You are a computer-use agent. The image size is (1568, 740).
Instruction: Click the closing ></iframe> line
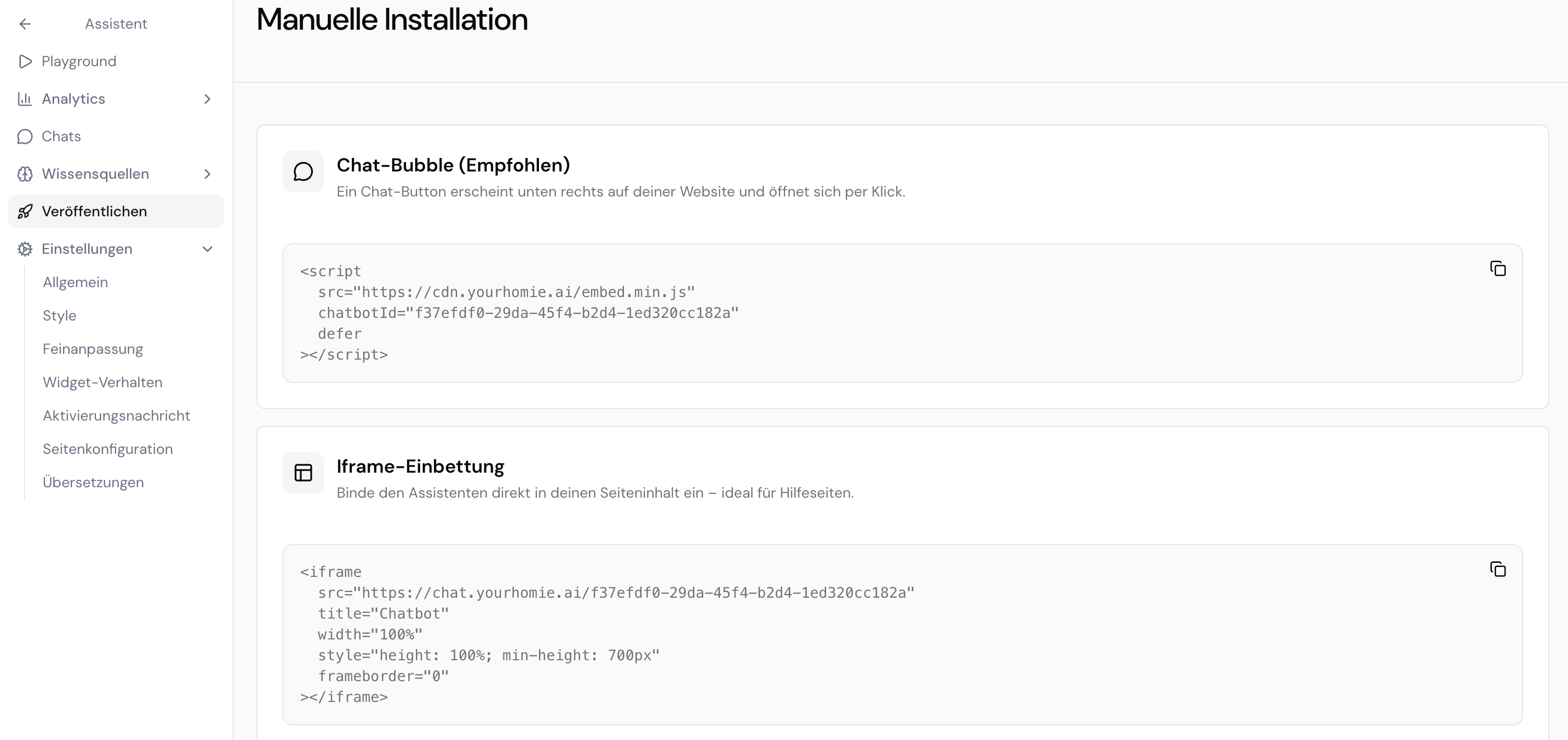click(x=344, y=697)
